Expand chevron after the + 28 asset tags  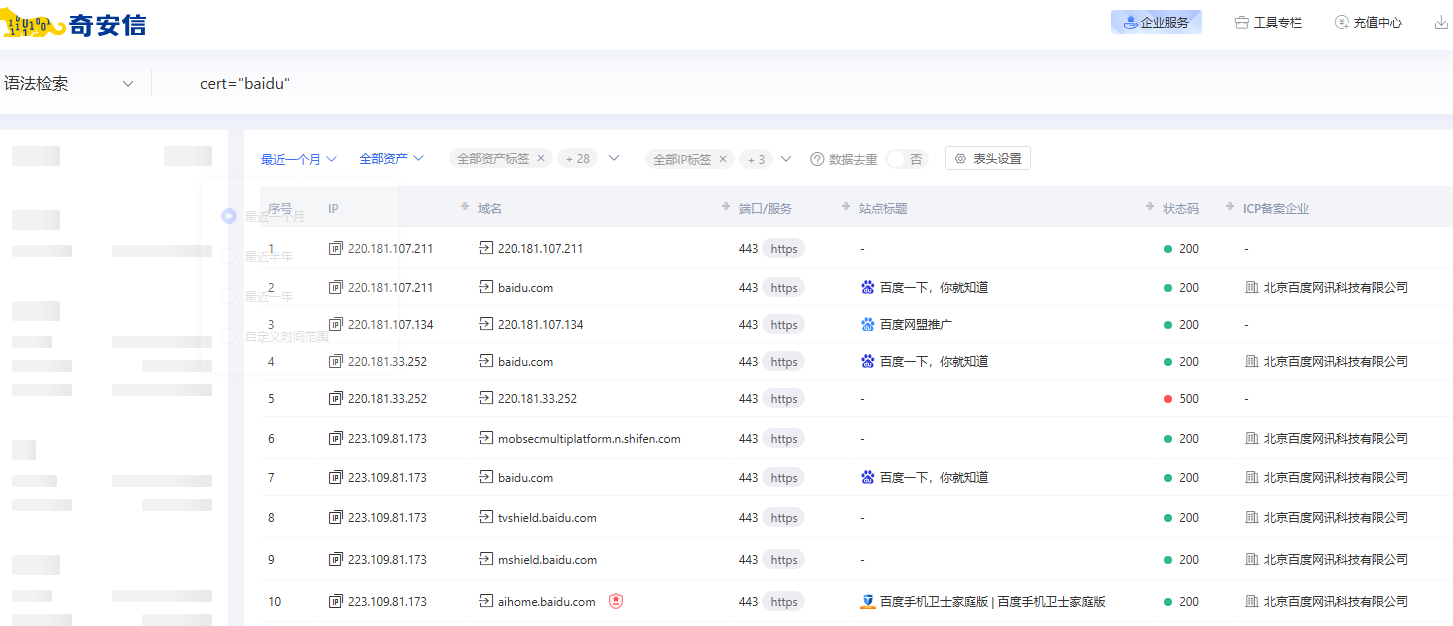[614, 158]
